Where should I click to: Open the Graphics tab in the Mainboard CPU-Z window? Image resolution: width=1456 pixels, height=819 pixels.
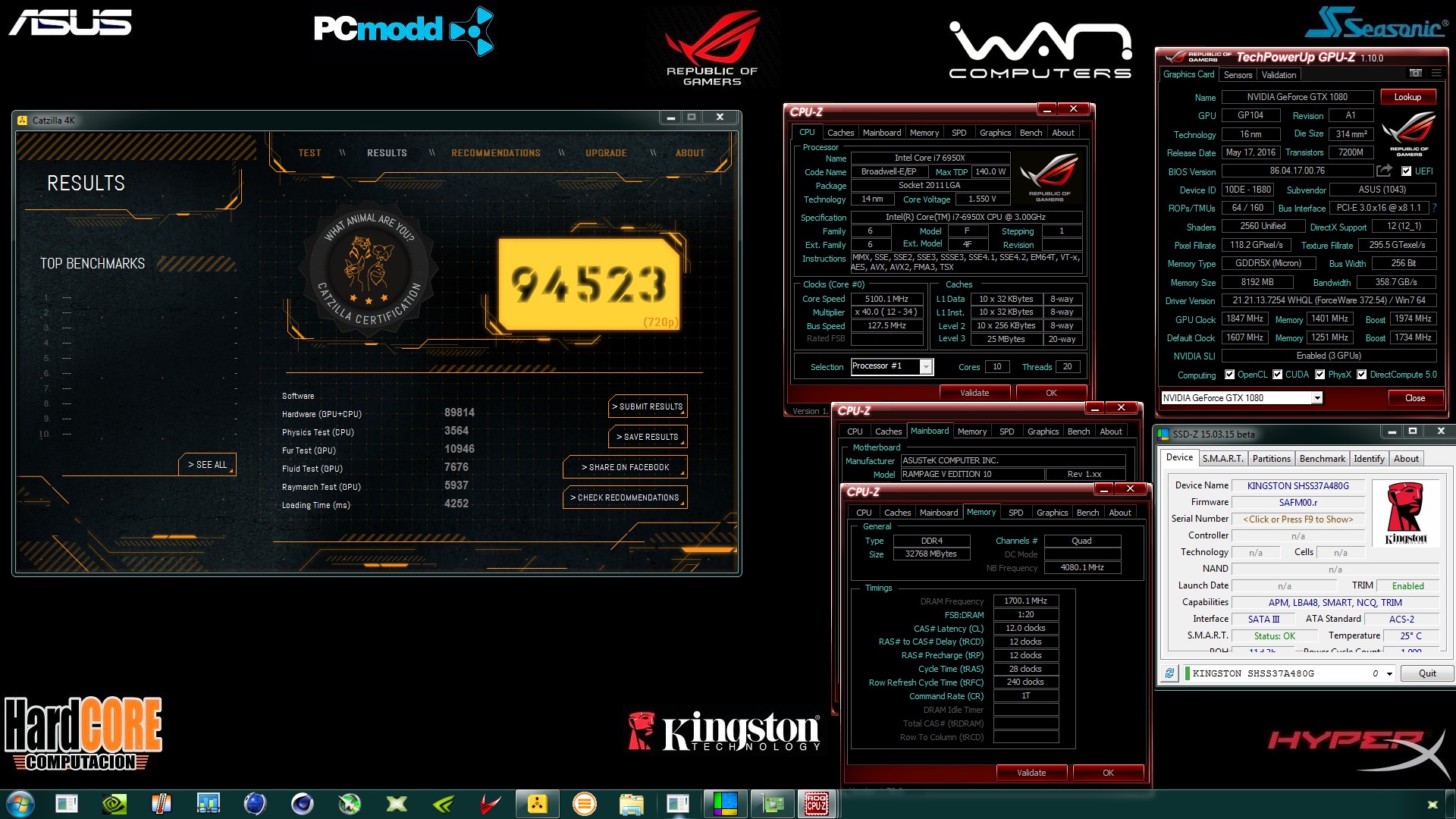[x=1043, y=431]
